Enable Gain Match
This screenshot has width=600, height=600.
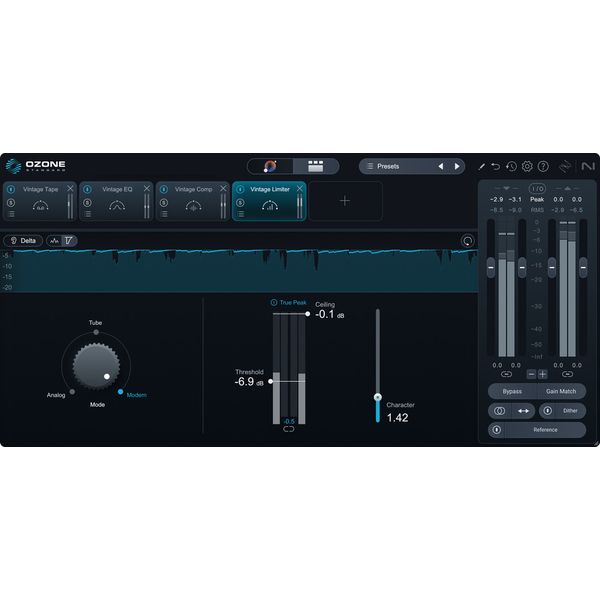[561, 391]
